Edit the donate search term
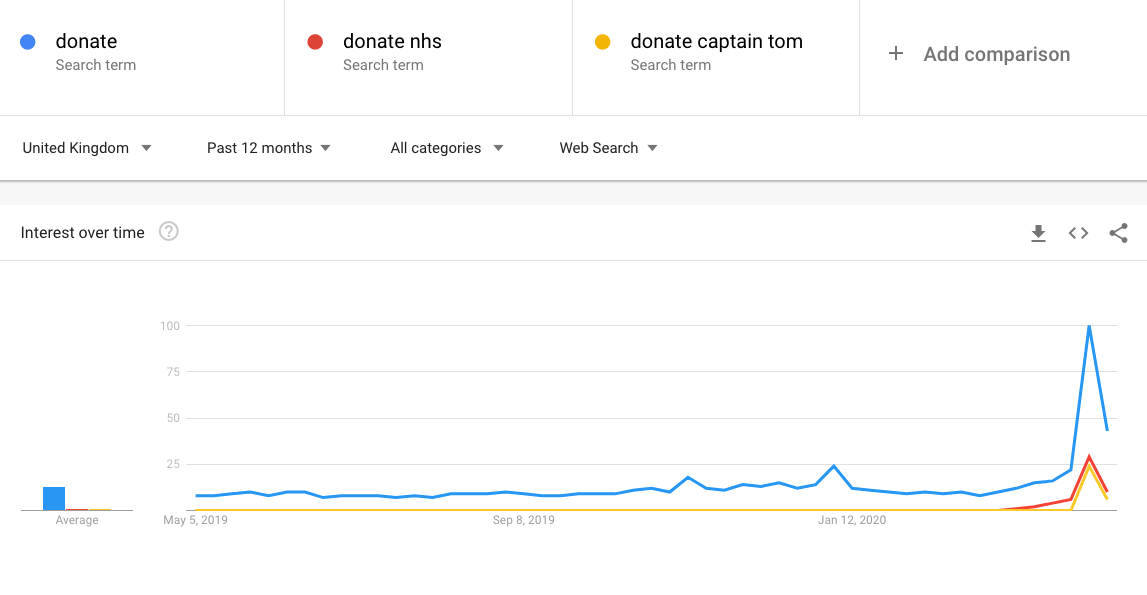Image resolution: width=1147 pixels, height=595 pixels. pyautogui.click(x=87, y=42)
